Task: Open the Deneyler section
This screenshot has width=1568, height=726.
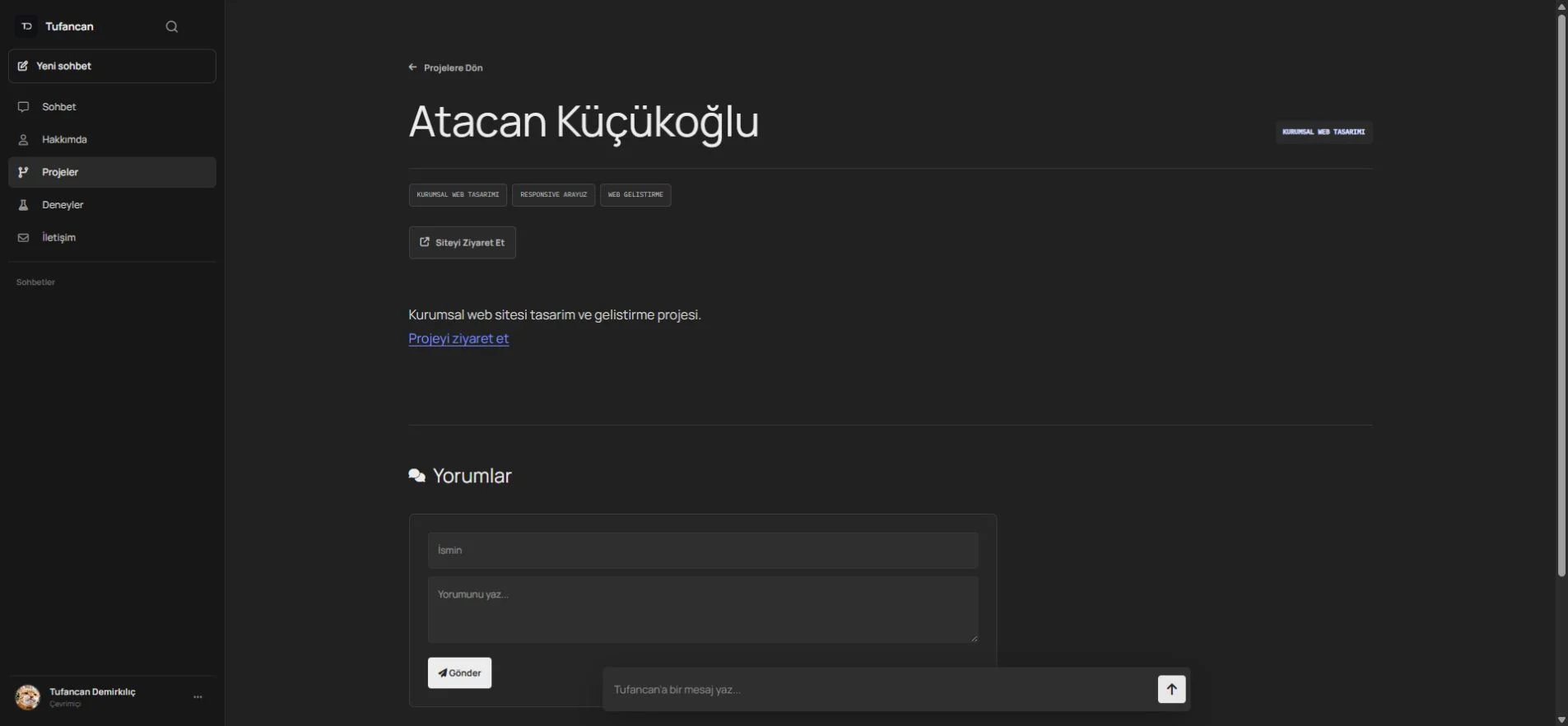Action: tap(112, 205)
